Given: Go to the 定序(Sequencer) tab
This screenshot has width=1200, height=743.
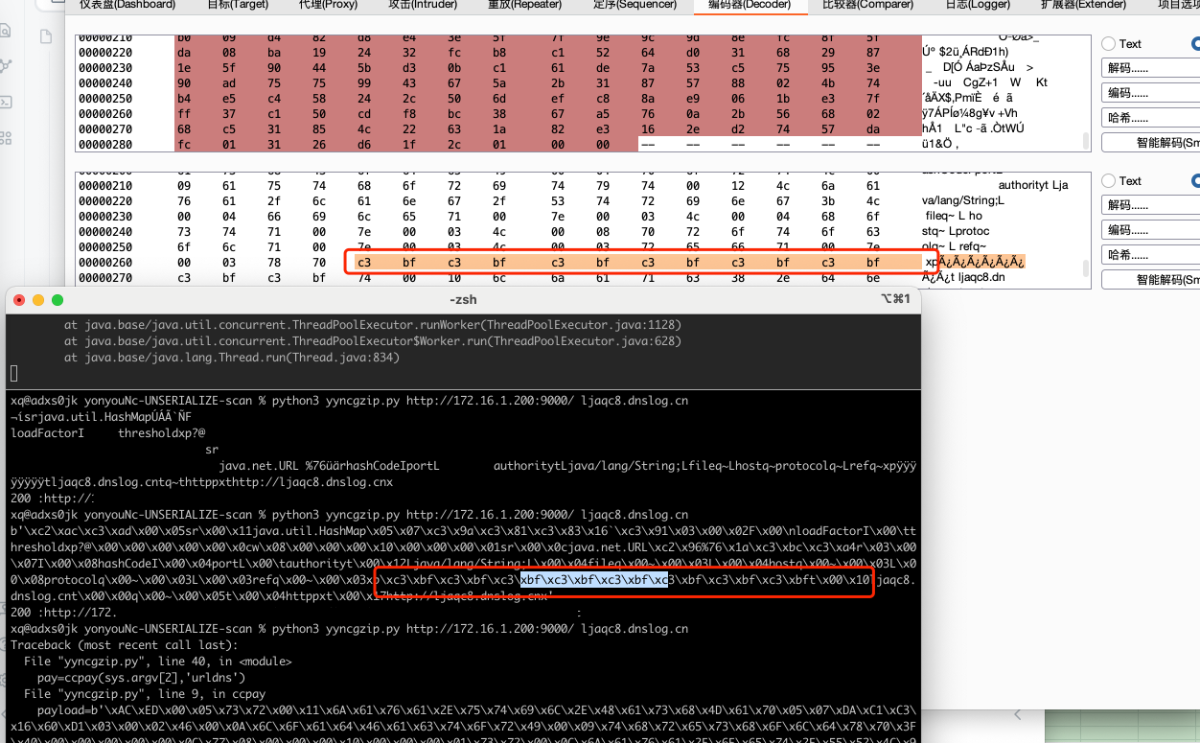Looking at the screenshot, I should coord(635,5).
